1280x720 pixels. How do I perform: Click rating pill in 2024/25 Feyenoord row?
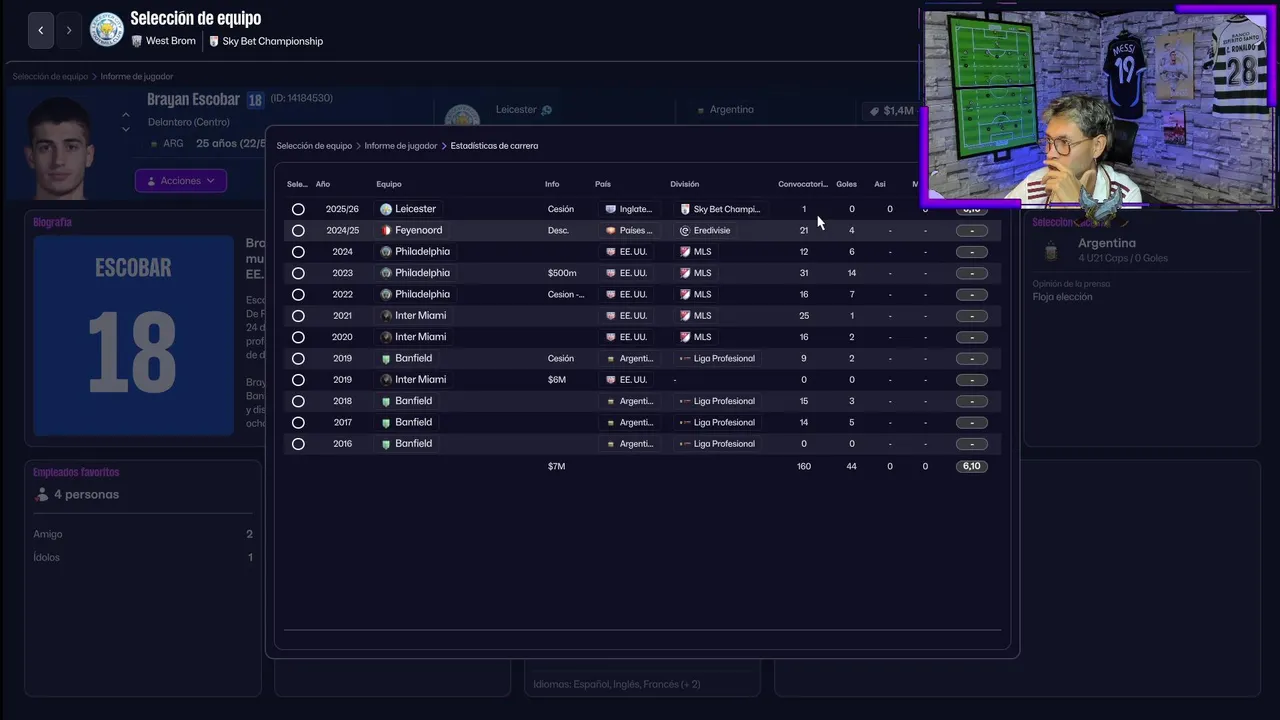(x=971, y=230)
